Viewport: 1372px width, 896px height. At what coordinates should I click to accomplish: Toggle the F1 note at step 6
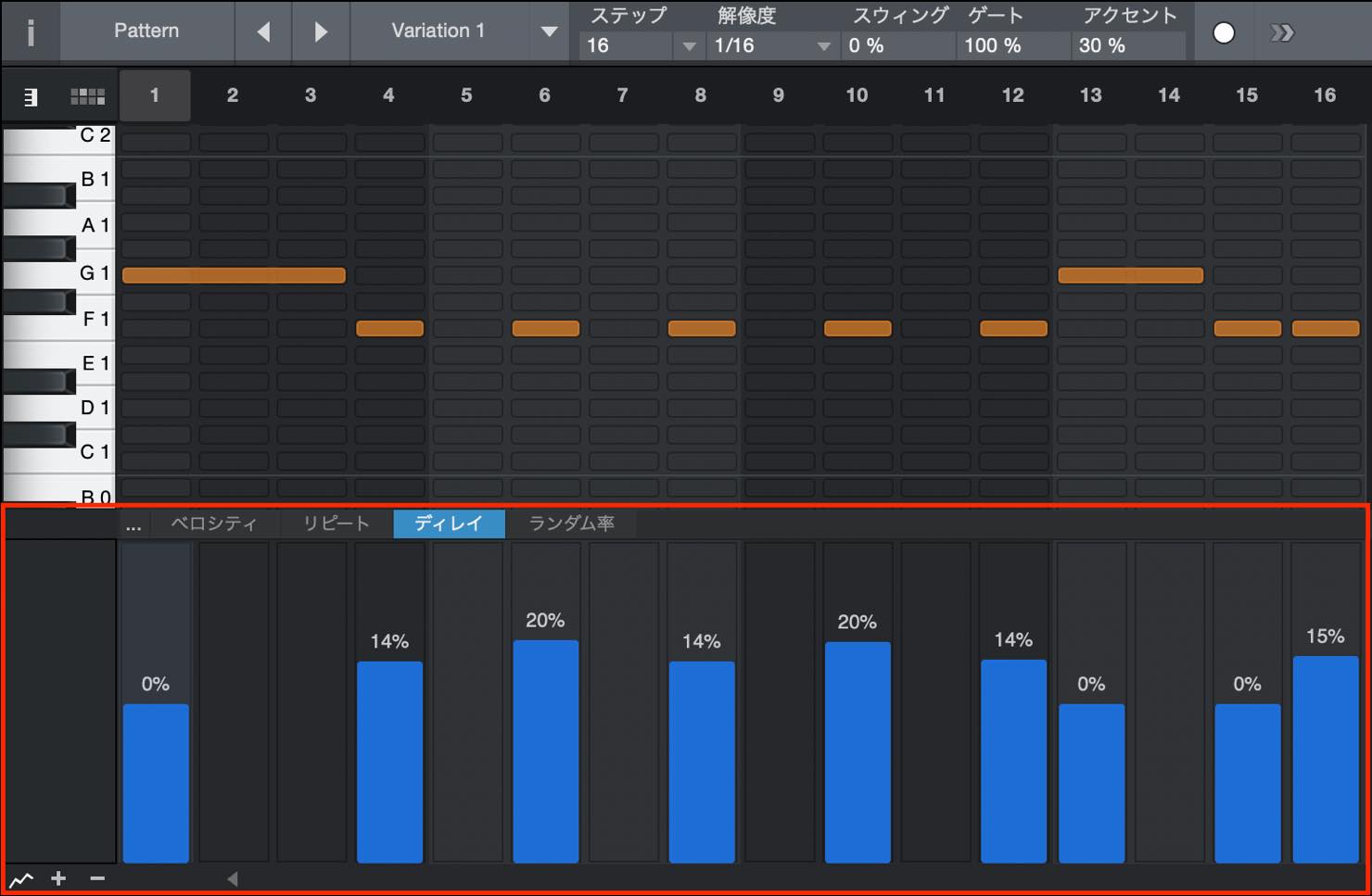pyautogui.click(x=546, y=328)
